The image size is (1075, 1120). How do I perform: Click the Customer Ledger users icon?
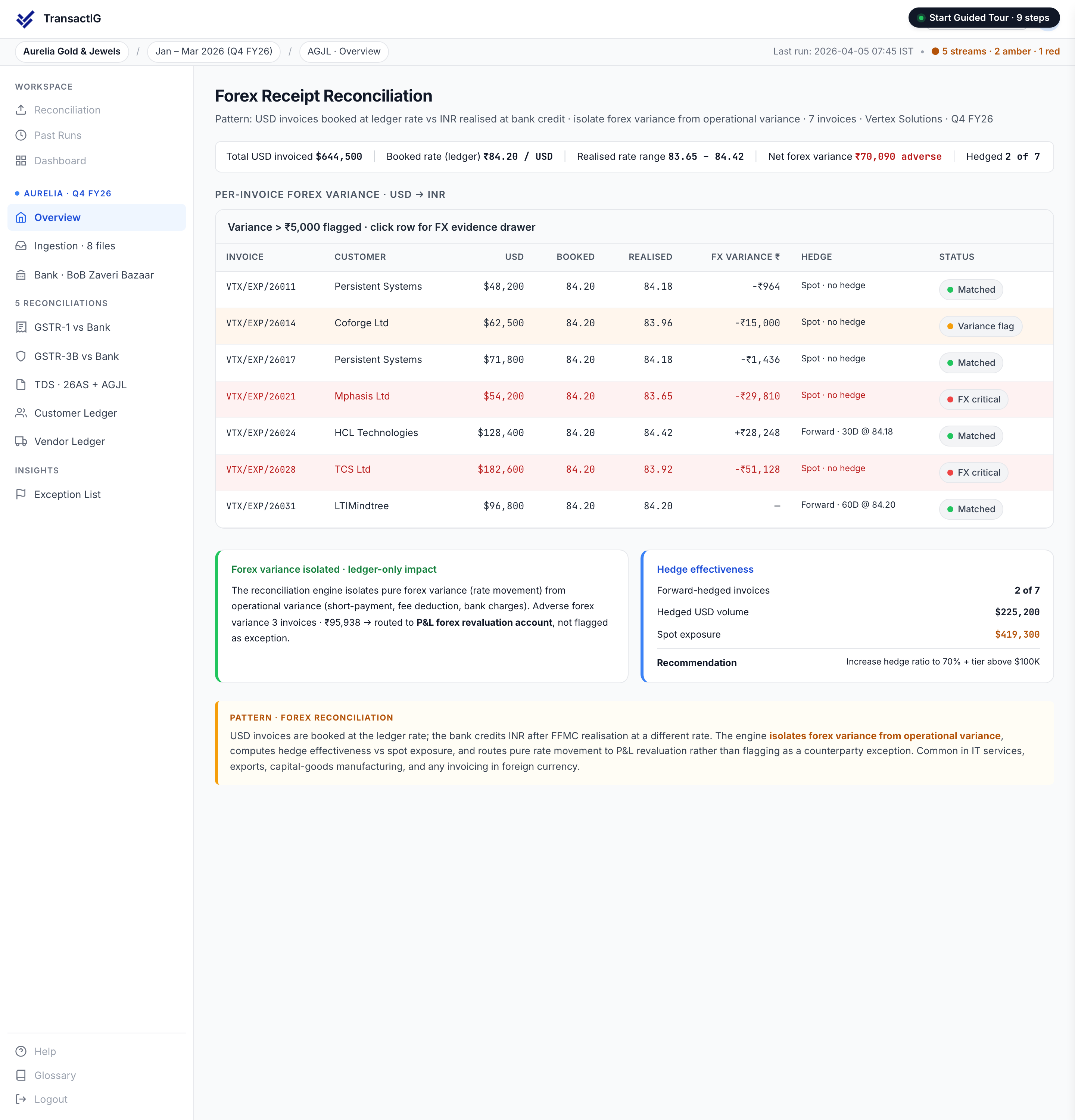21,413
